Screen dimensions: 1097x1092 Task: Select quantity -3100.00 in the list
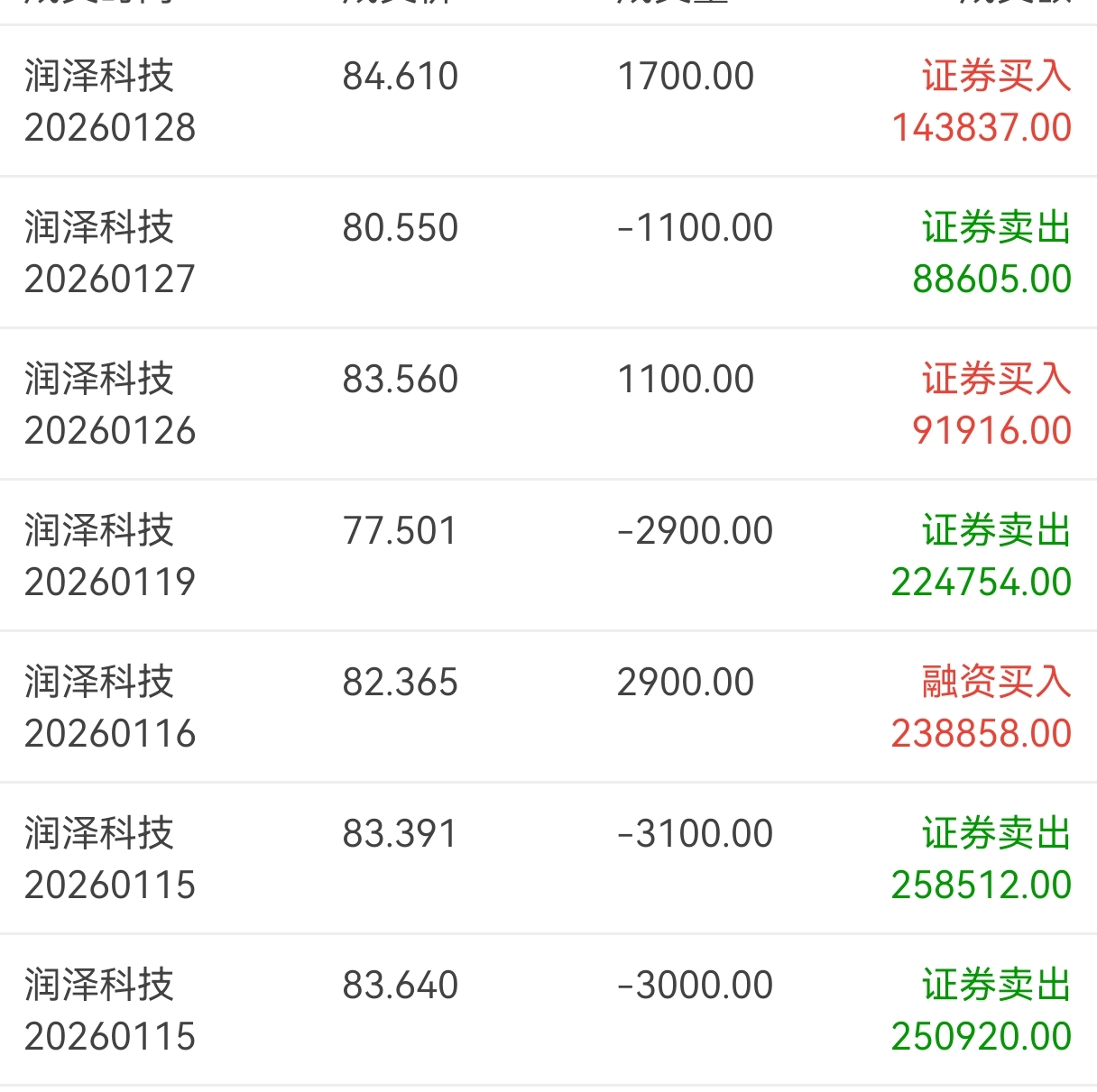coord(695,833)
